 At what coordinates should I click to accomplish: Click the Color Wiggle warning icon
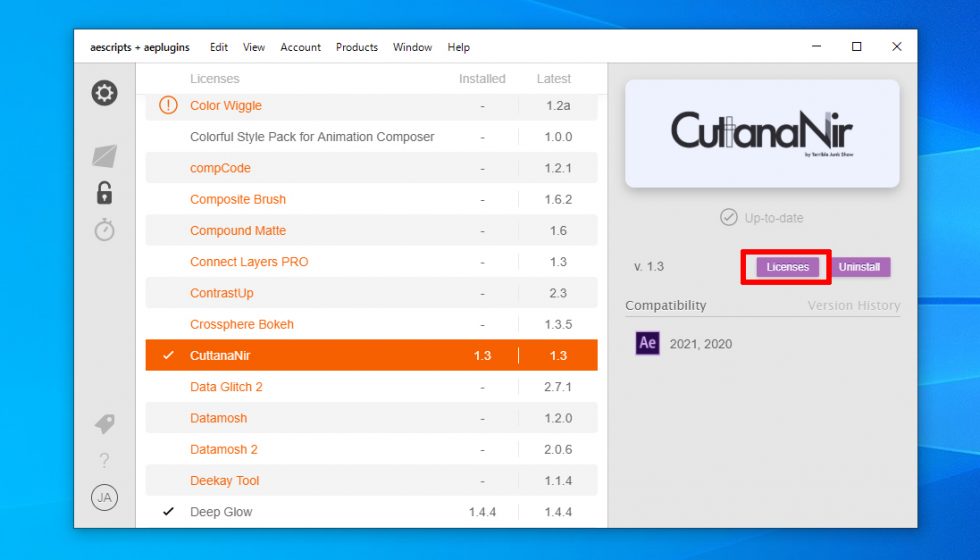(x=168, y=105)
